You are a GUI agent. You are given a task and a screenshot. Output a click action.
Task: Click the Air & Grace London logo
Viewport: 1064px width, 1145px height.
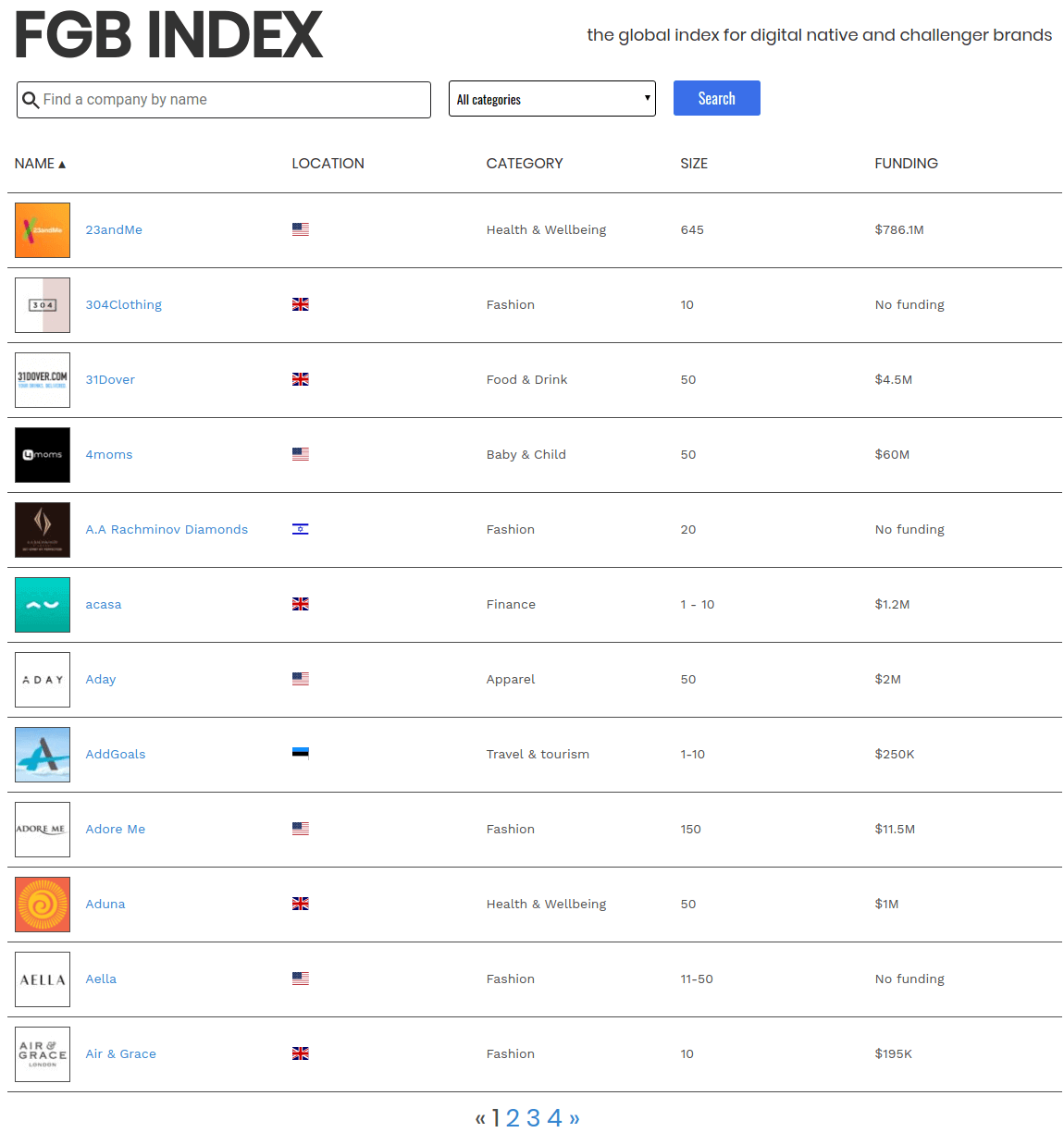[x=43, y=1054]
